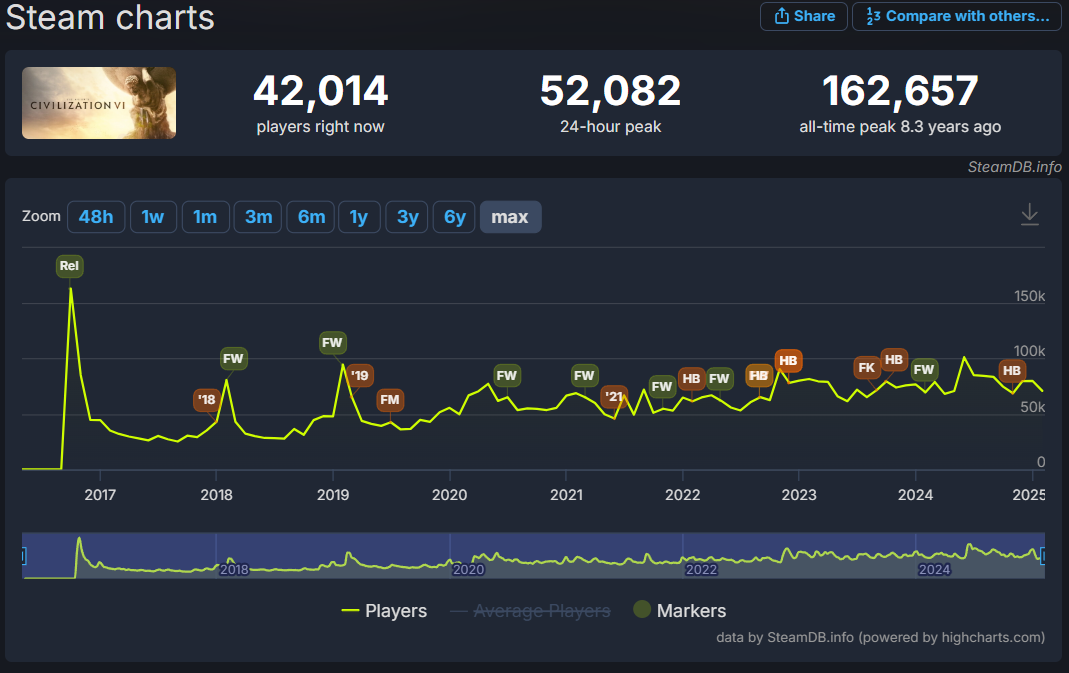Set zoom to 1m
Screen dimensions: 1069x673
point(205,217)
